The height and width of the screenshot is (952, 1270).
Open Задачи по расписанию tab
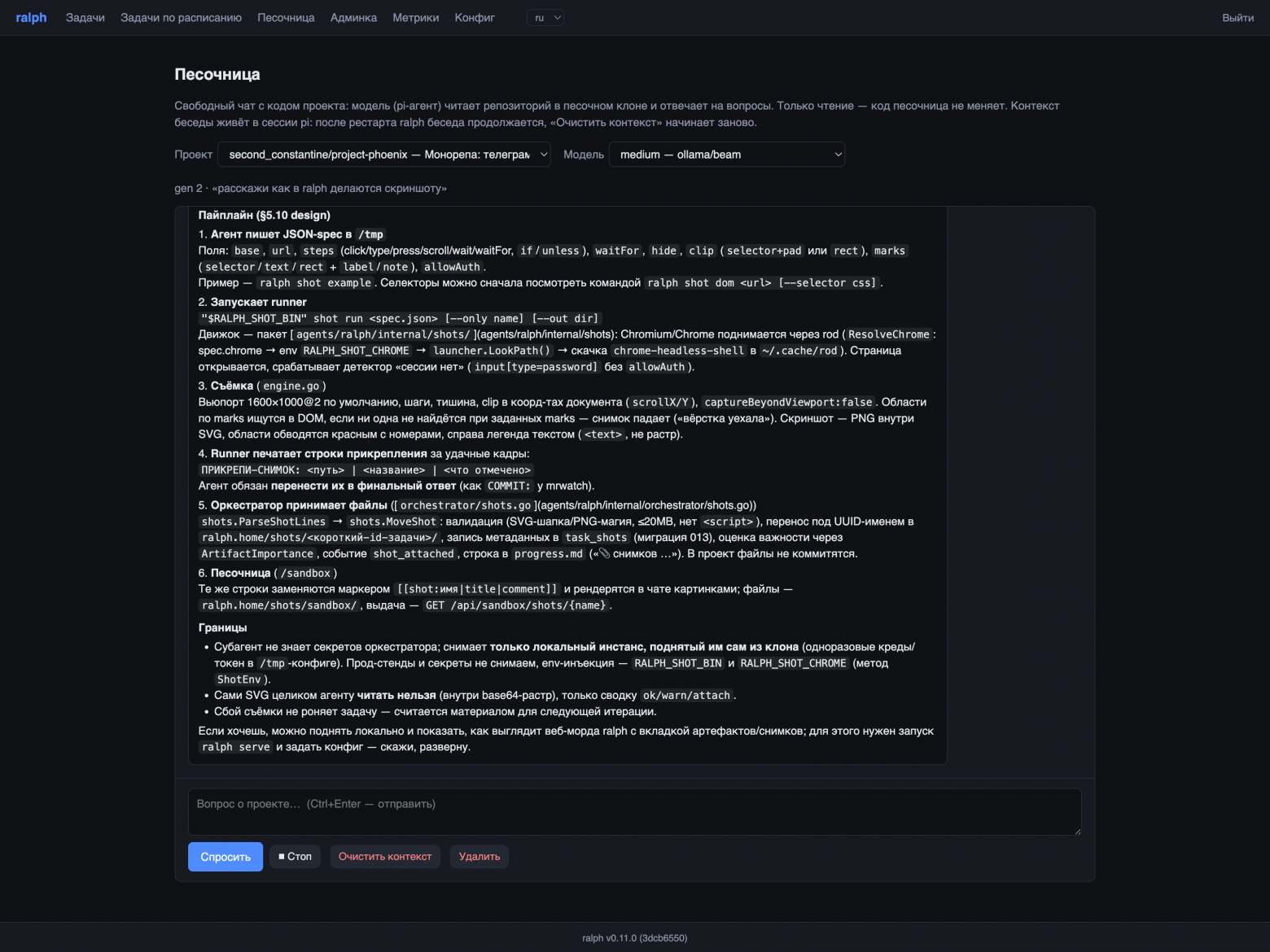(x=181, y=18)
